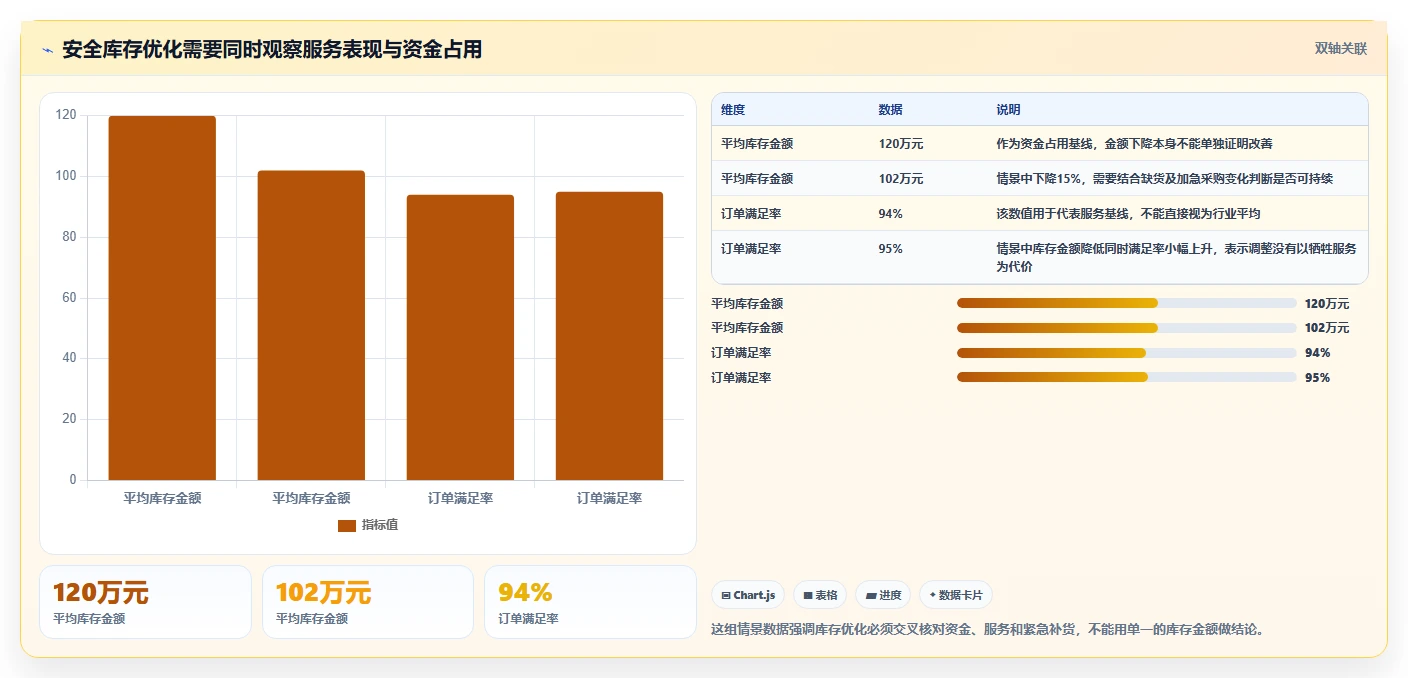Click the y-axis label 40
1408x678 pixels.
(x=69, y=358)
